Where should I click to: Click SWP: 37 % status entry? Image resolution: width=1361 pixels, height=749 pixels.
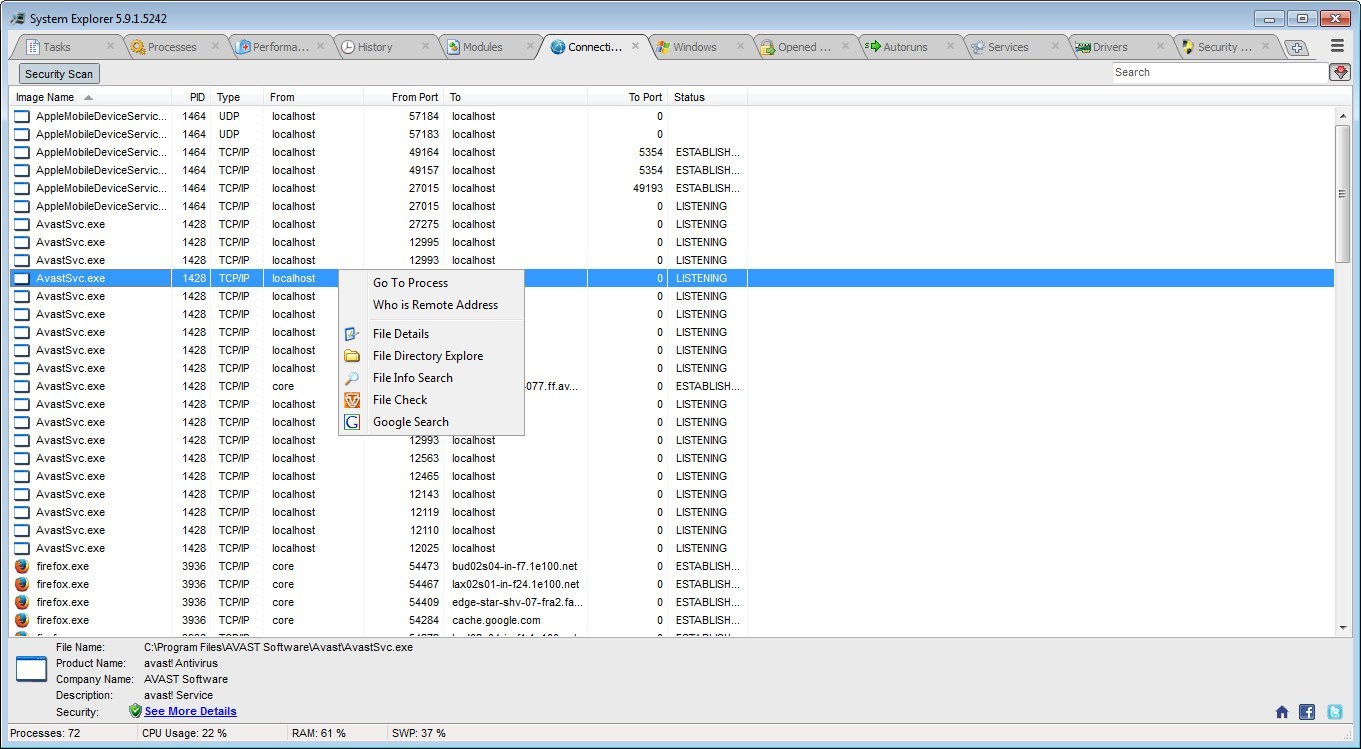(x=419, y=733)
